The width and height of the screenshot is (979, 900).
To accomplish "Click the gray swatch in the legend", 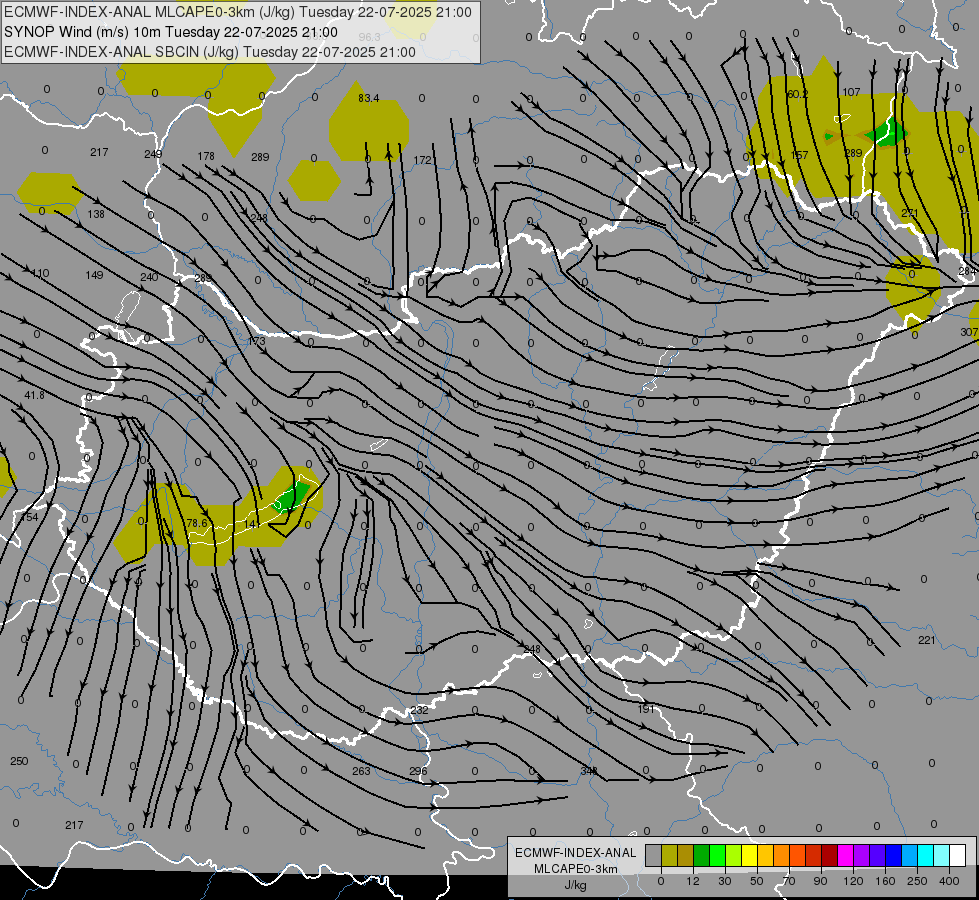I will click(653, 855).
